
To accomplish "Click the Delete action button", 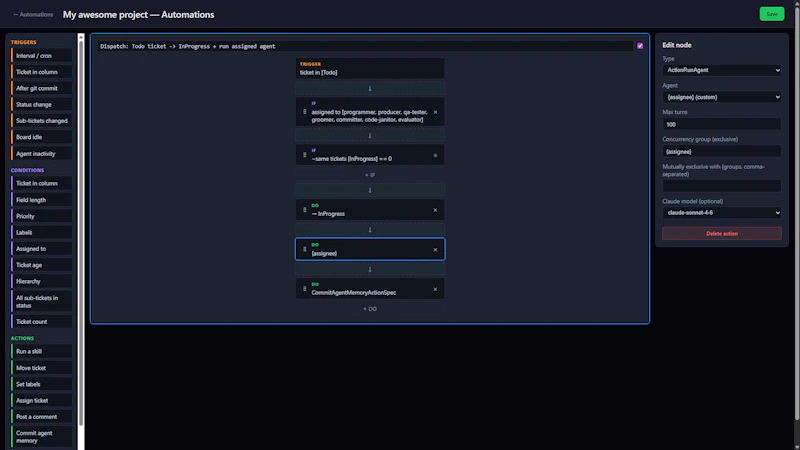I will tap(721, 234).
